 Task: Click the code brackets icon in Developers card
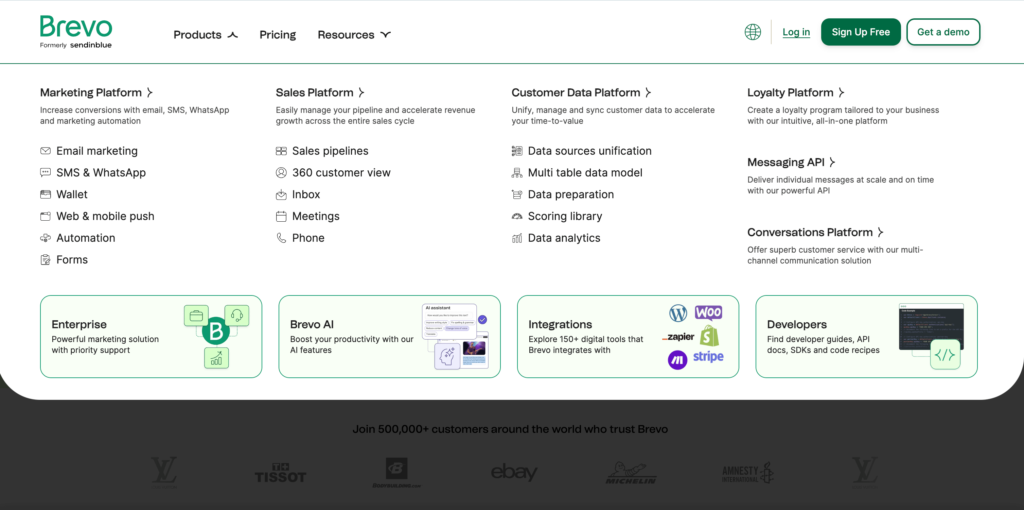(945, 355)
